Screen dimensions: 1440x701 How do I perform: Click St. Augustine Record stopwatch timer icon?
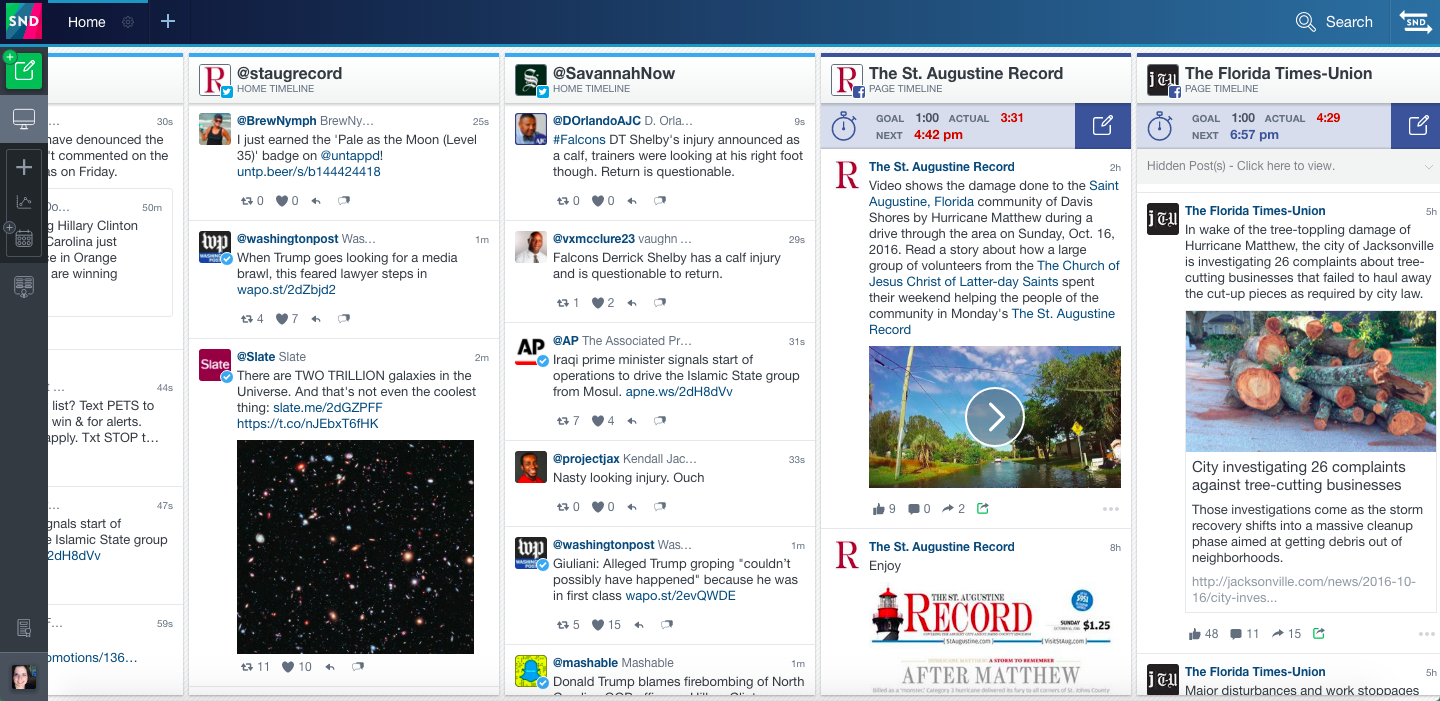pos(844,126)
